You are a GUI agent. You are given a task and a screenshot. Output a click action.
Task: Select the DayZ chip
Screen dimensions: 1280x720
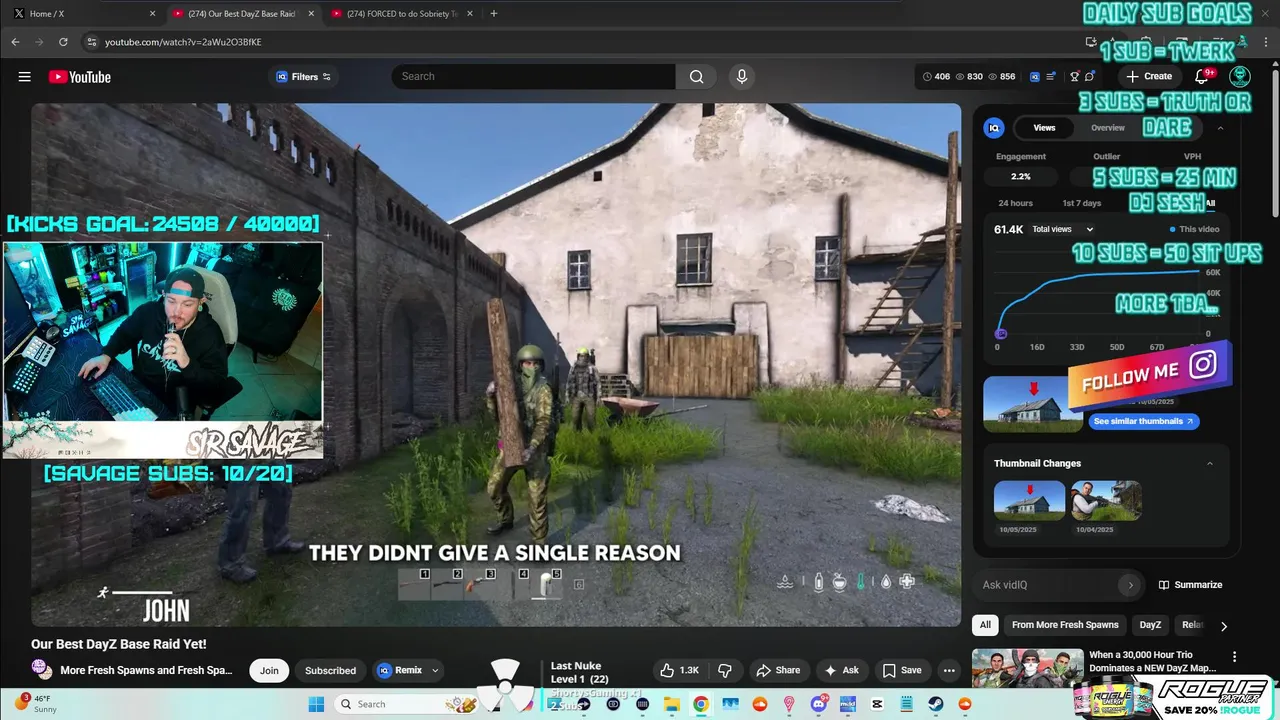[1150, 625]
